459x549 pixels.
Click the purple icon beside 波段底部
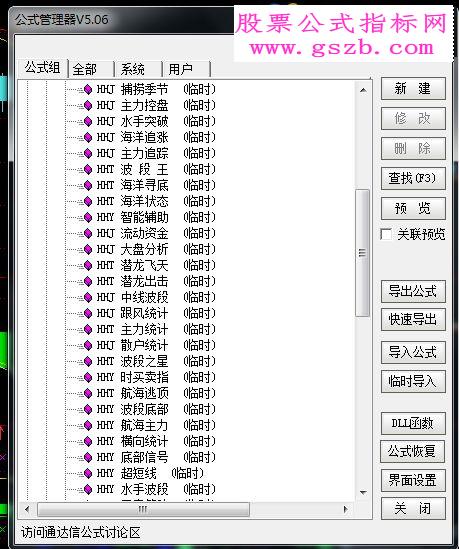point(88,409)
